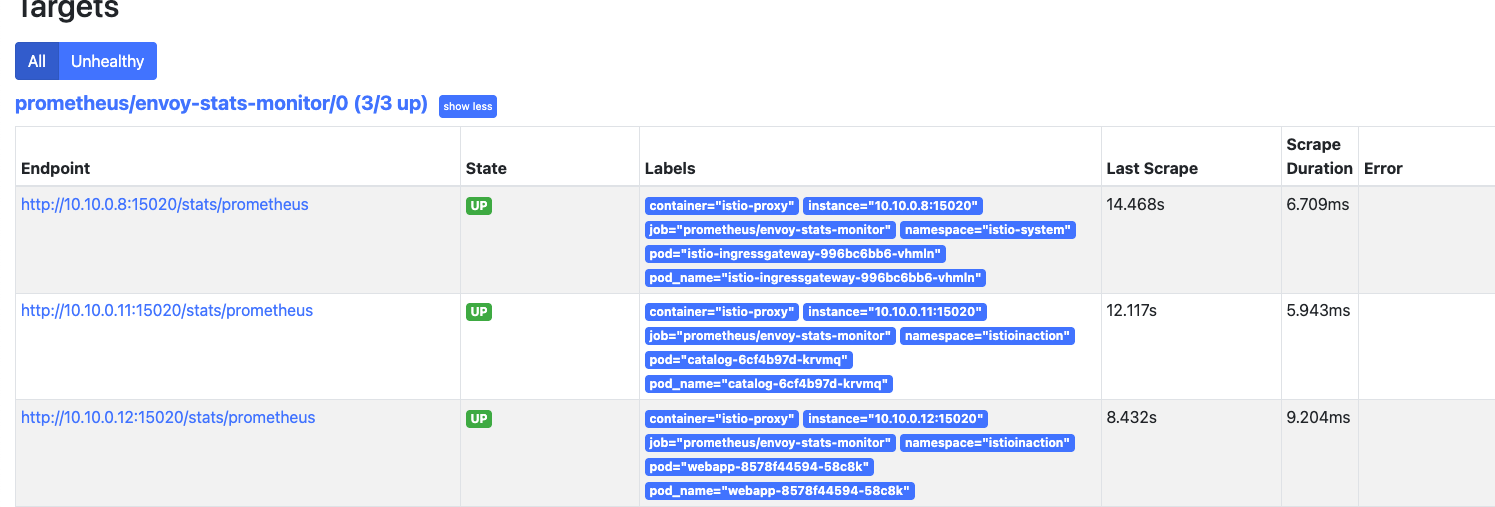Viewport: 1495px width, 507px height.
Task: Click last scrape value 12.117s
Action: [1132, 311]
